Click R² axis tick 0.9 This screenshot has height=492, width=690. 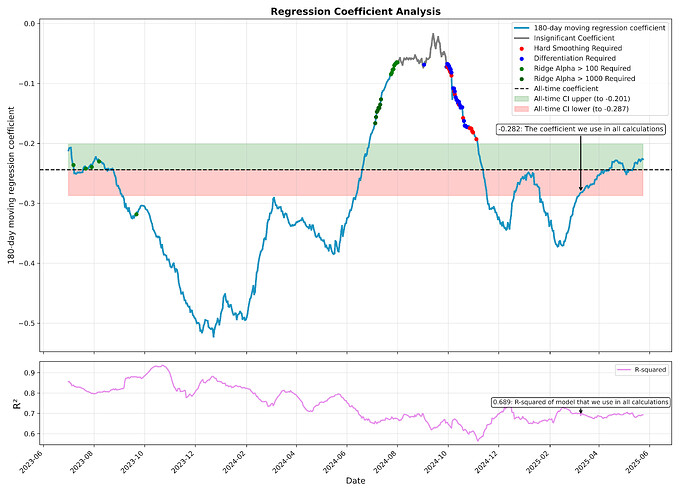click(x=29, y=373)
